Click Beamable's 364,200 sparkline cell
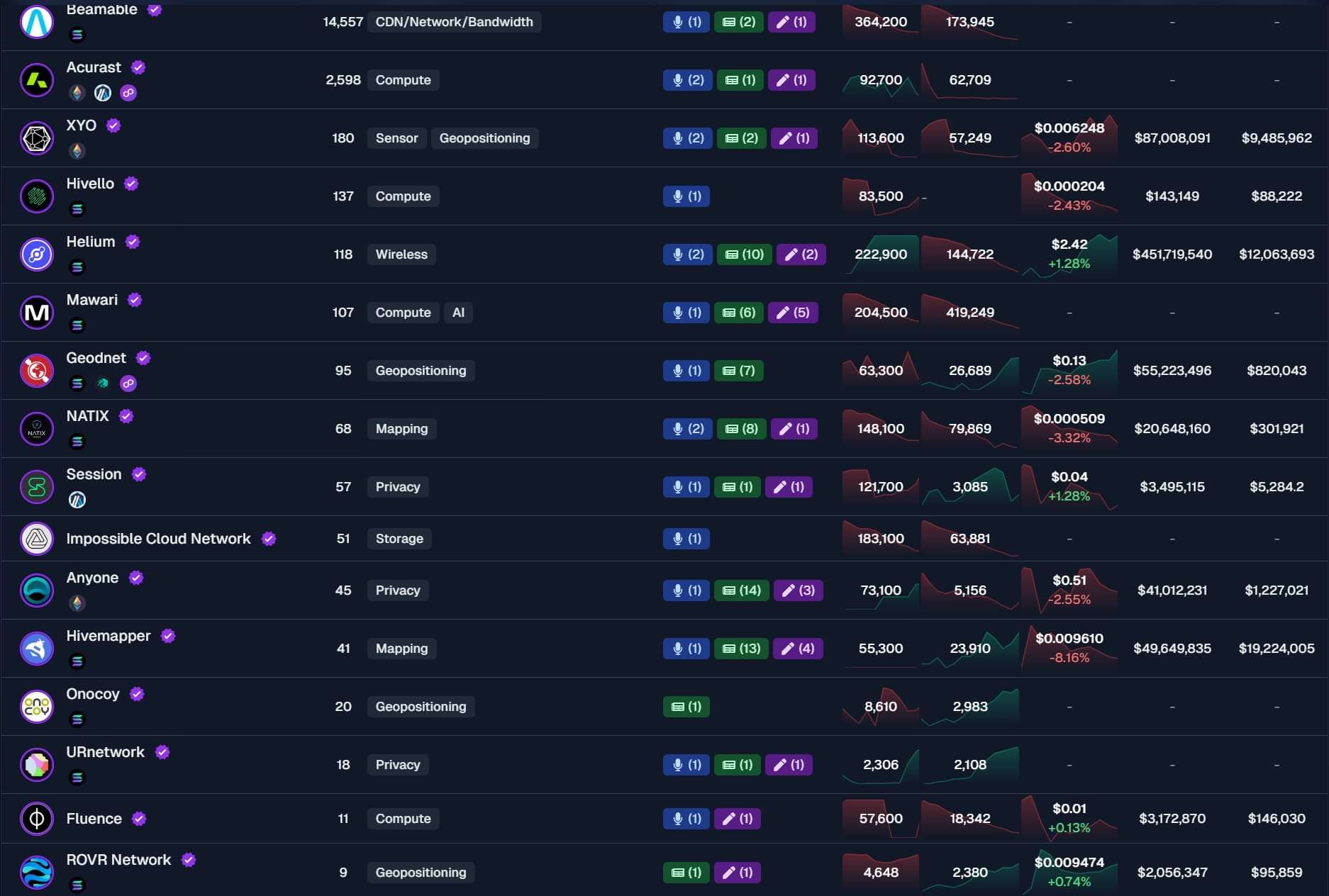Viewport: 1329px width, 896px height. 881,21
